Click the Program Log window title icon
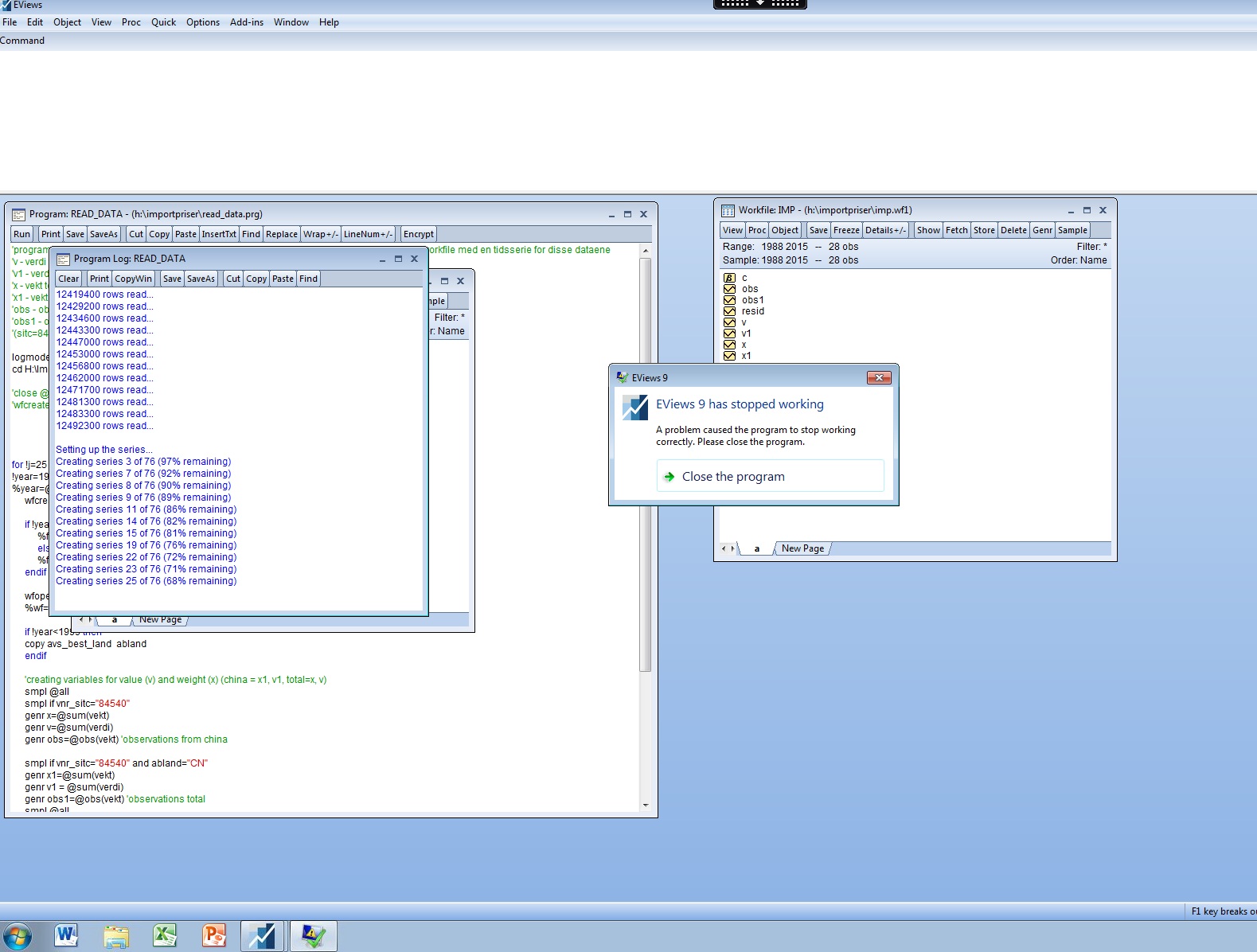Screen dimensions: 1257x952 coord(63,259)
